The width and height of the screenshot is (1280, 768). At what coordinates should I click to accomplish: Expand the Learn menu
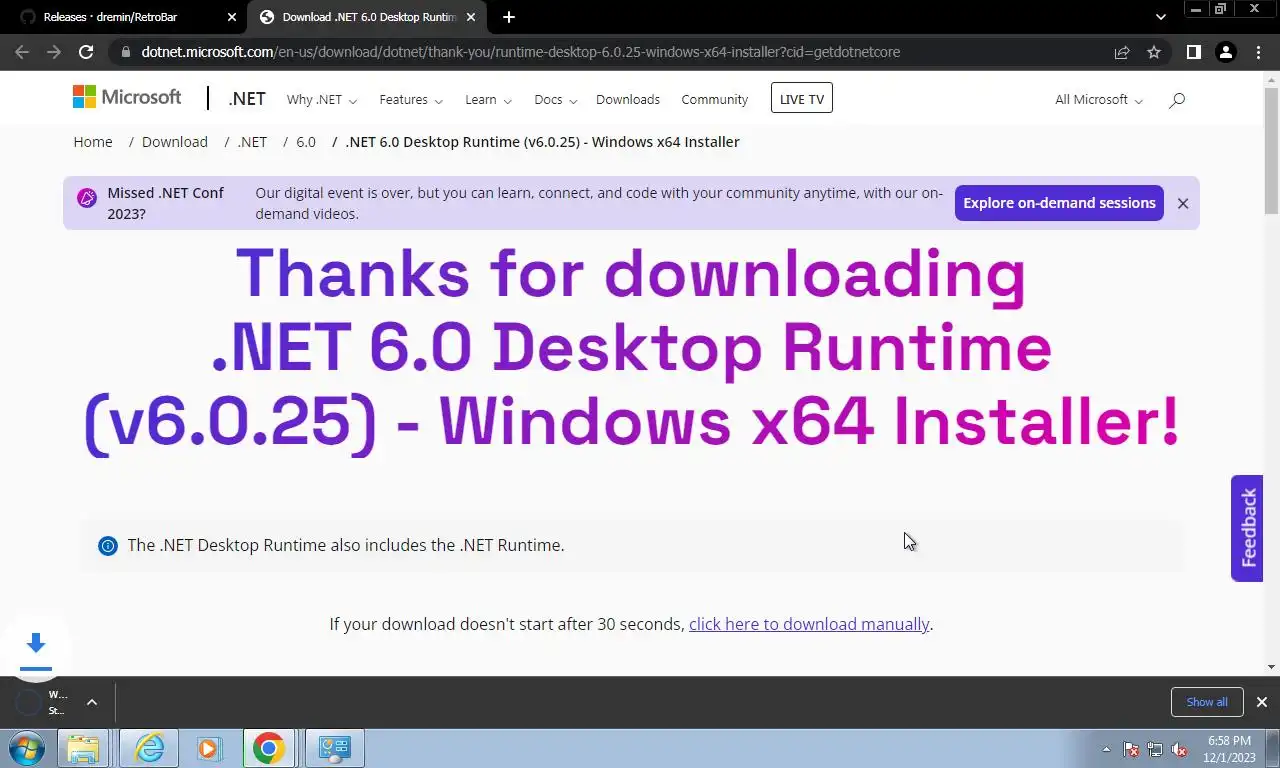pyautogui.click(x=488, y=100)
